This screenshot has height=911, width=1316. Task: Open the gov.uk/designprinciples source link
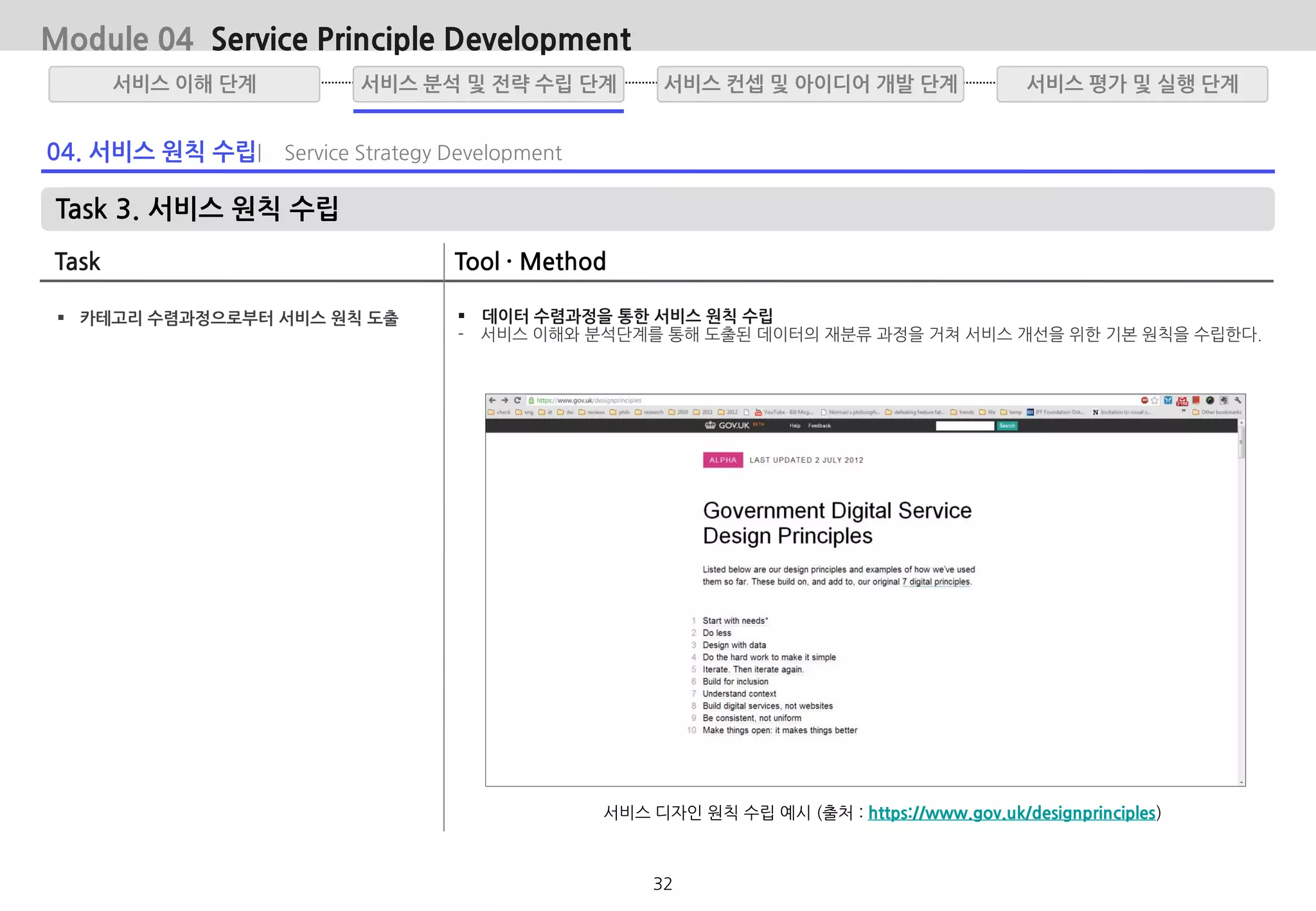click(x=1011, y=813)
